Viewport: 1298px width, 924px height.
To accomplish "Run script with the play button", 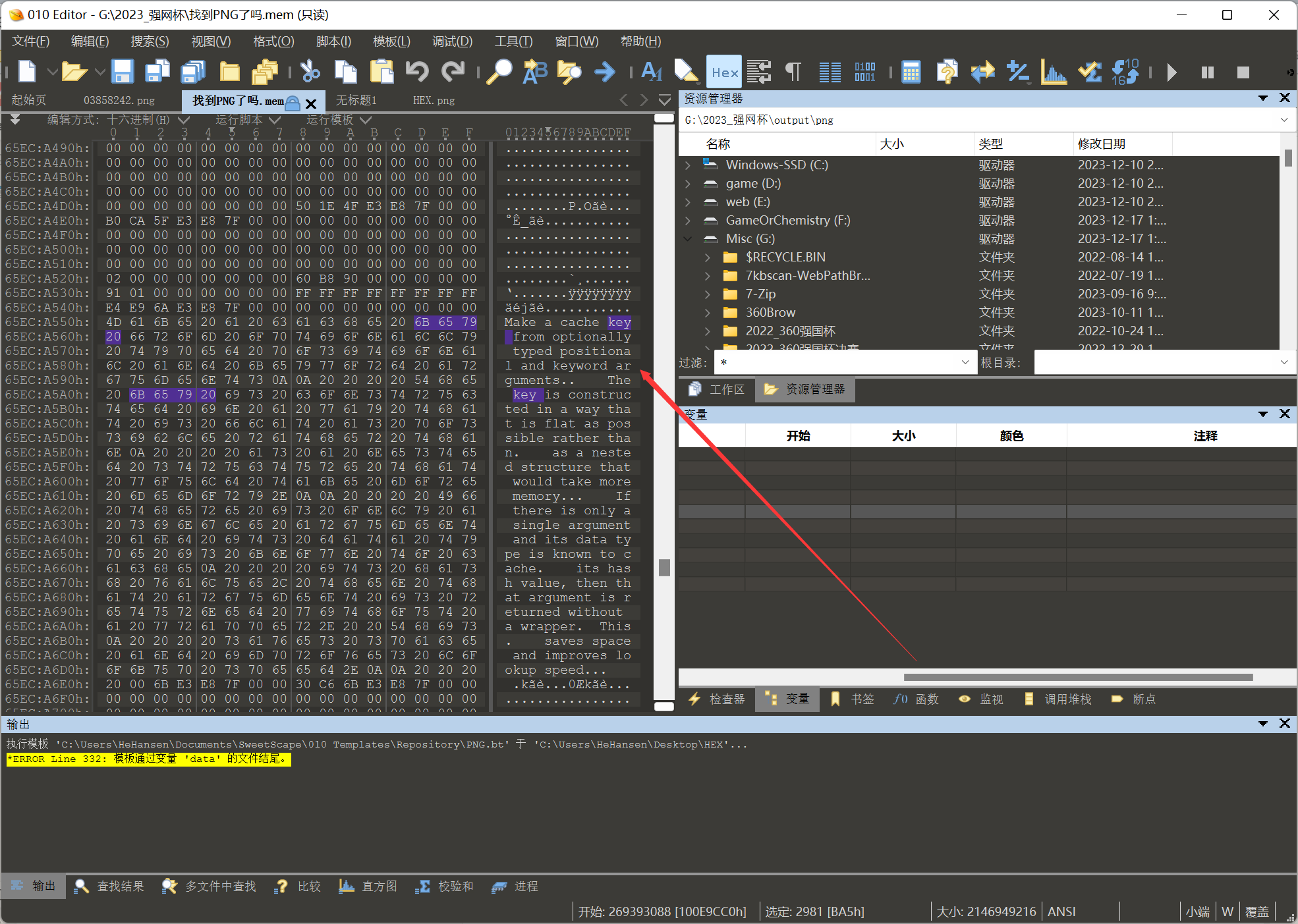I will (x=1171, y=72).
